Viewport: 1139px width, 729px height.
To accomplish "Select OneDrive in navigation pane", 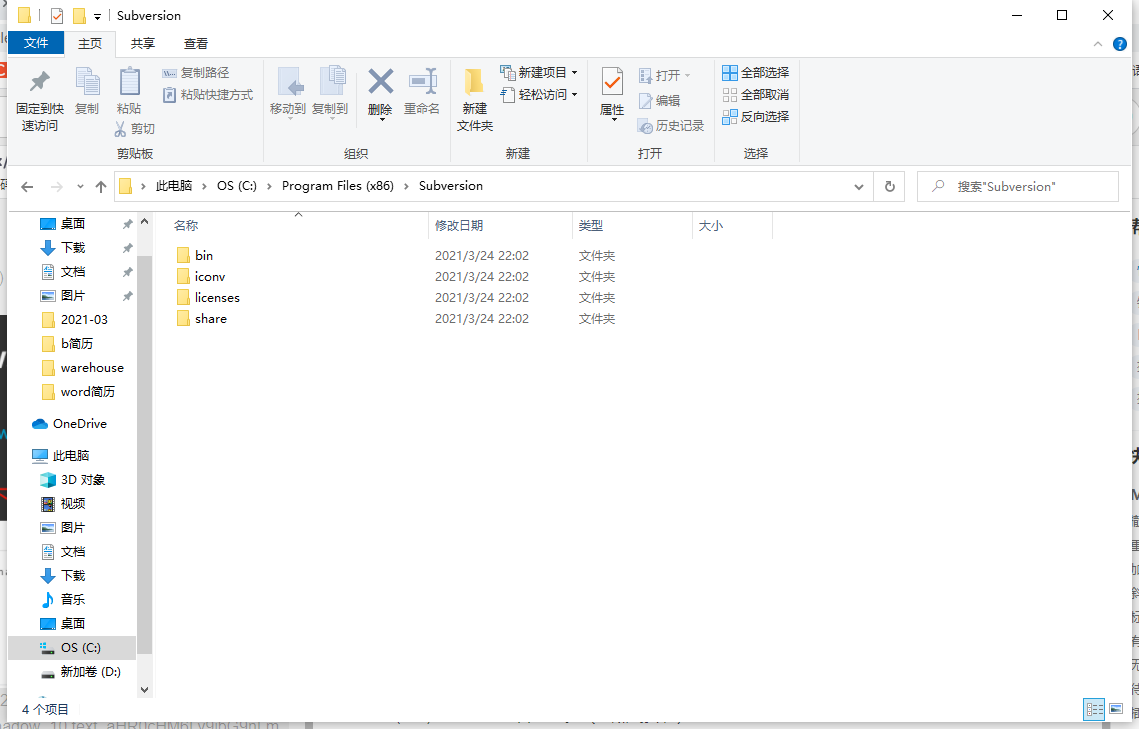I will point(79,424).
